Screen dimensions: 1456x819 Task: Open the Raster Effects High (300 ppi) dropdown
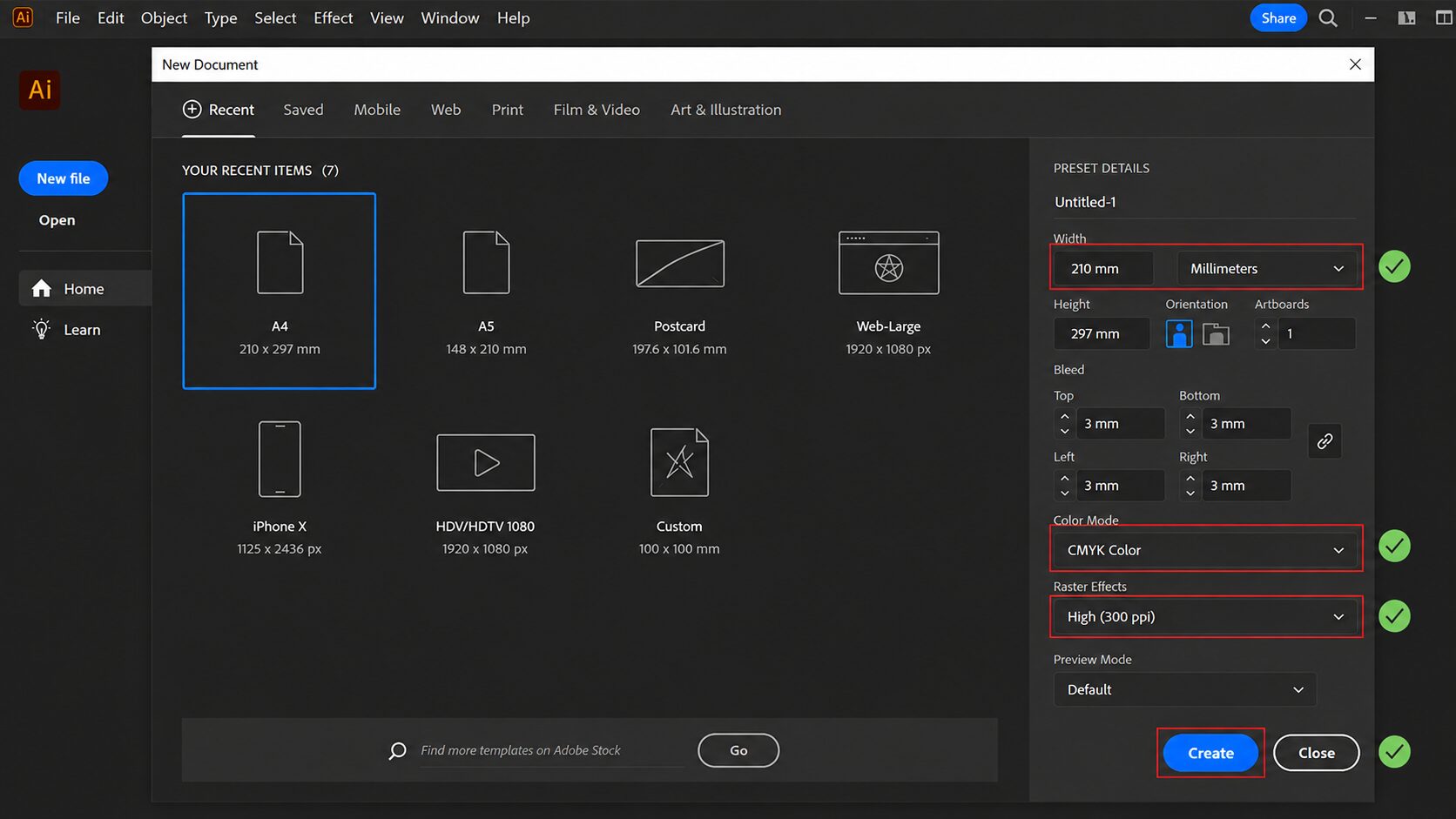tap(1205, 616)
